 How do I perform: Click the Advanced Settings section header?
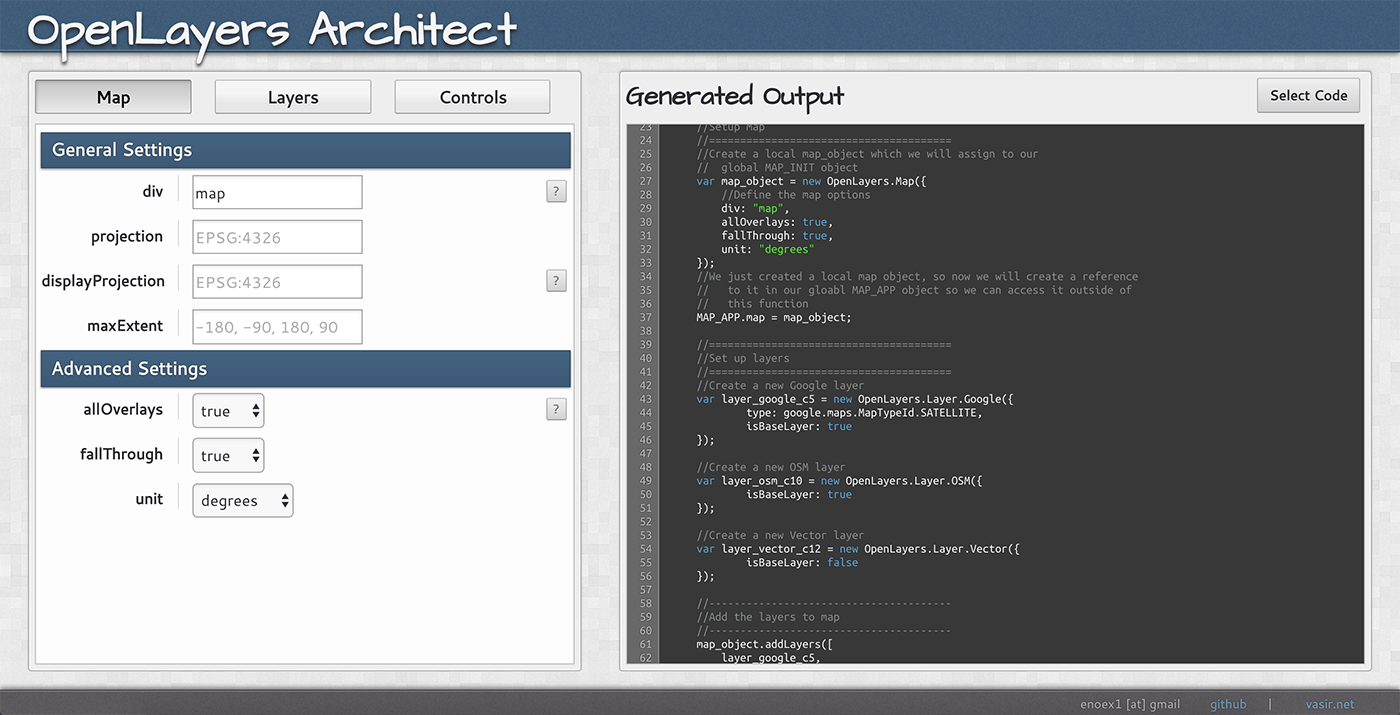(x=305, y=369)
